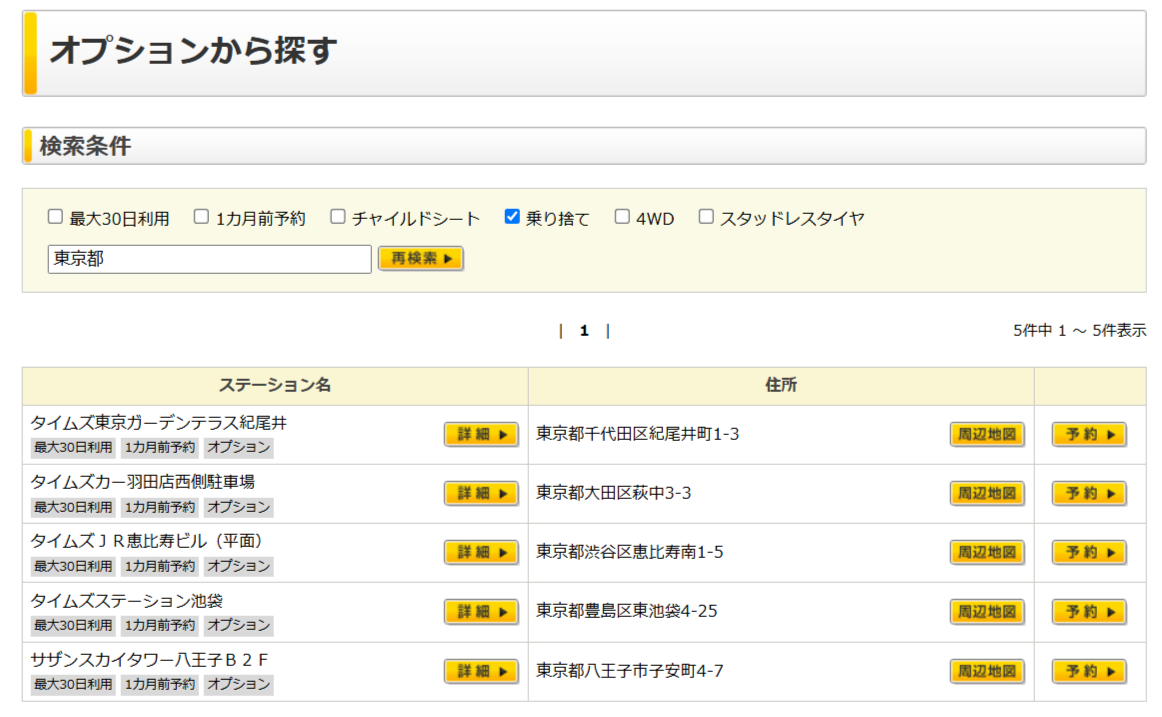Check the 最大30日利用 checkbox
Screen dimensions: 1162x717
click(56, 217)
